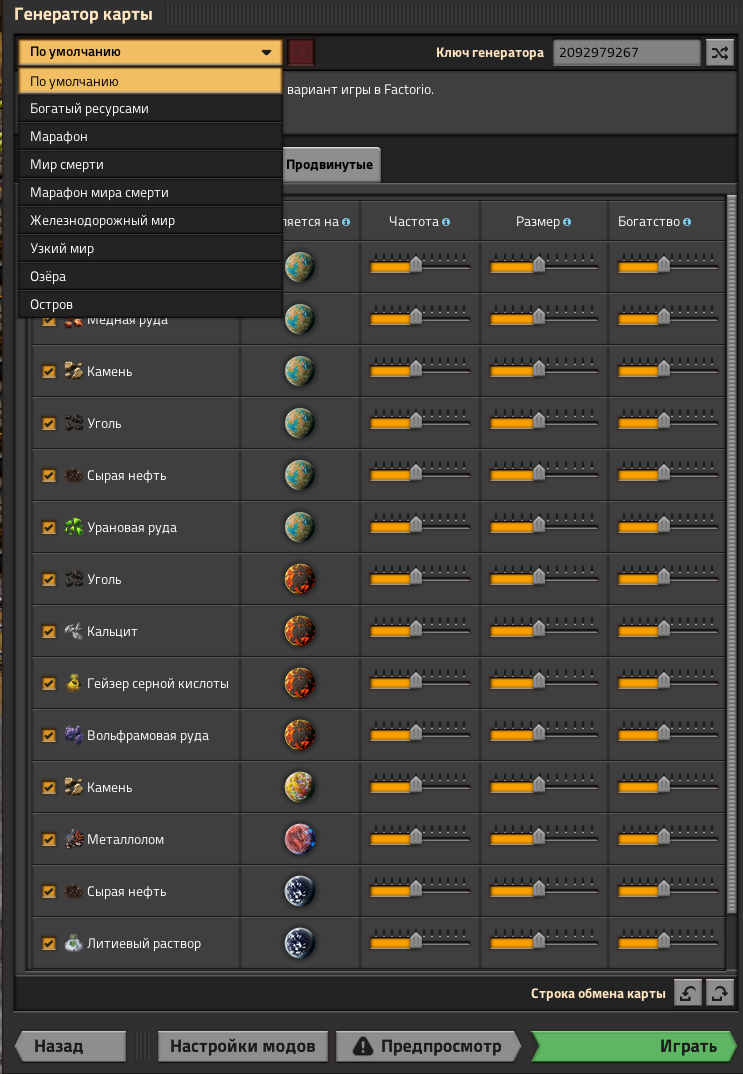
Task: Click the planet icon in Гейзер серной кислоты row
Action: (x=299, y=684)
